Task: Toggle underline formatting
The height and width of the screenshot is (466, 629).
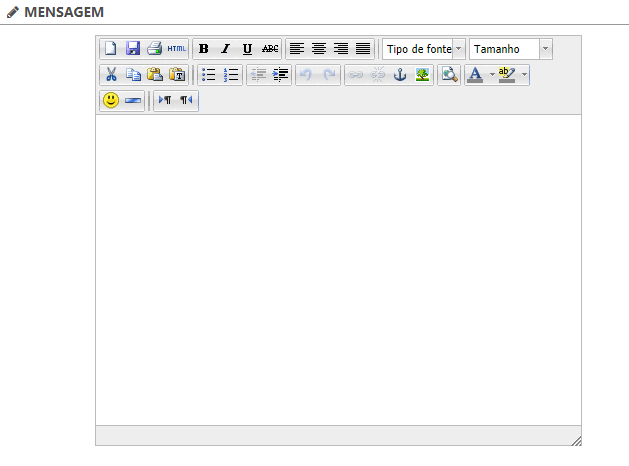Action: [x=248, y=49]
